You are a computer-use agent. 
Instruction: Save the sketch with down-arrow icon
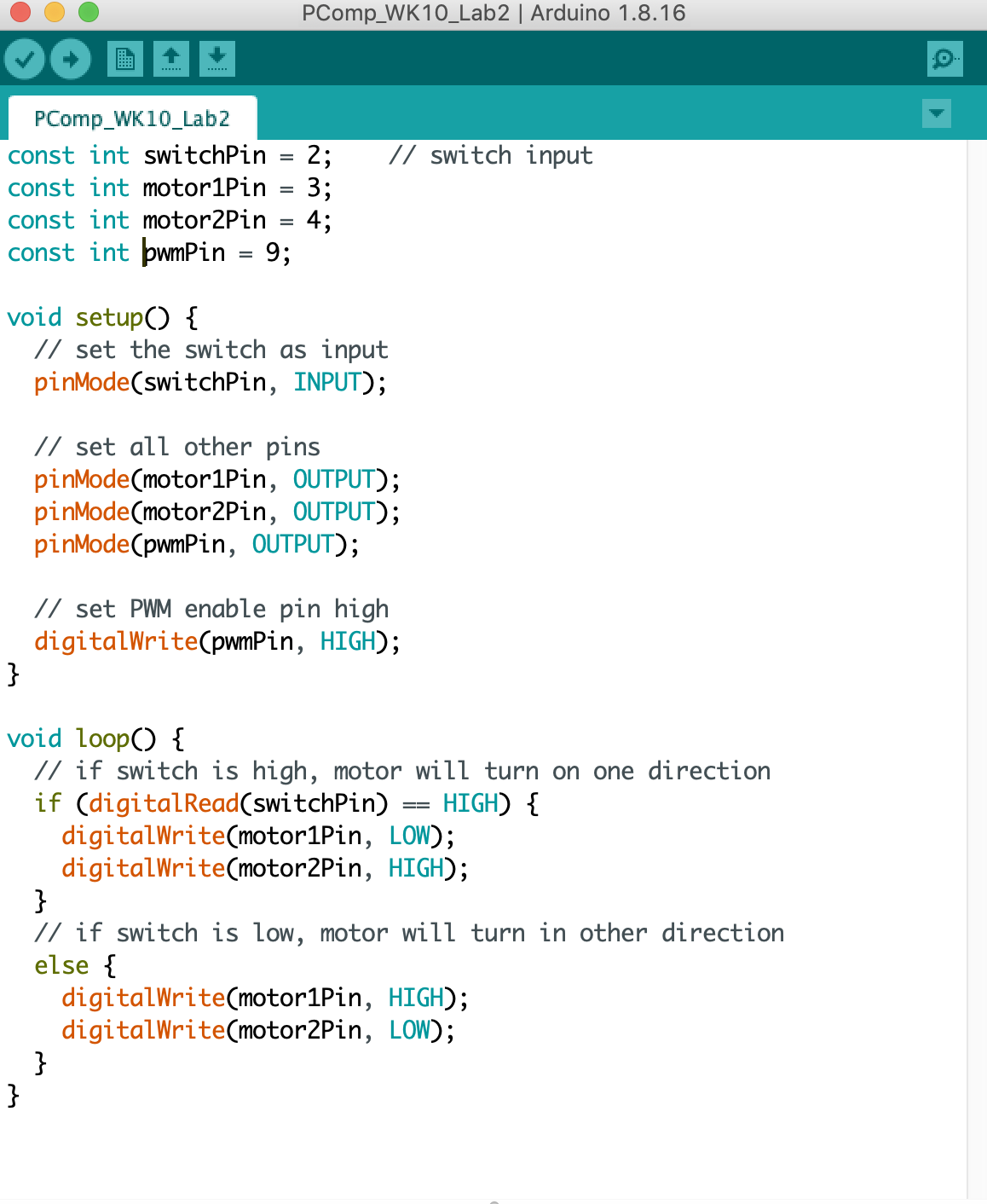pyautogui.click(x=217, y=59)
